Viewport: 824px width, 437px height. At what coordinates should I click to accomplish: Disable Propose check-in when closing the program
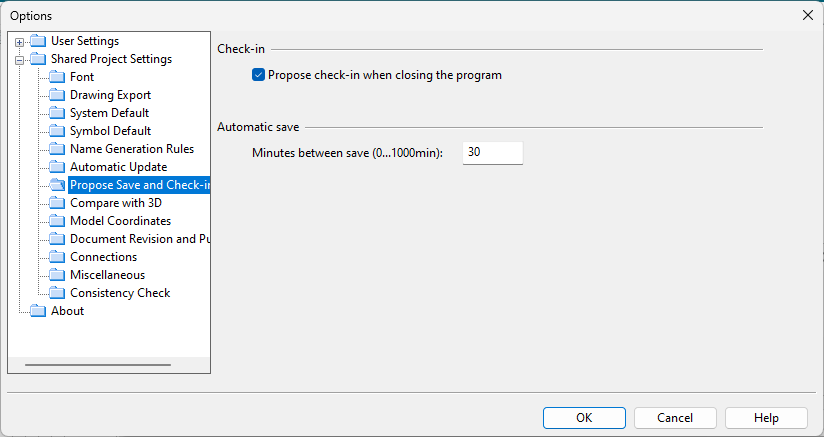click(259, 75)
